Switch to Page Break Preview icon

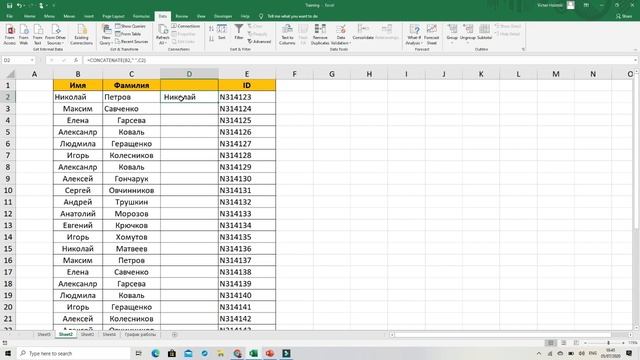[576, 343]
